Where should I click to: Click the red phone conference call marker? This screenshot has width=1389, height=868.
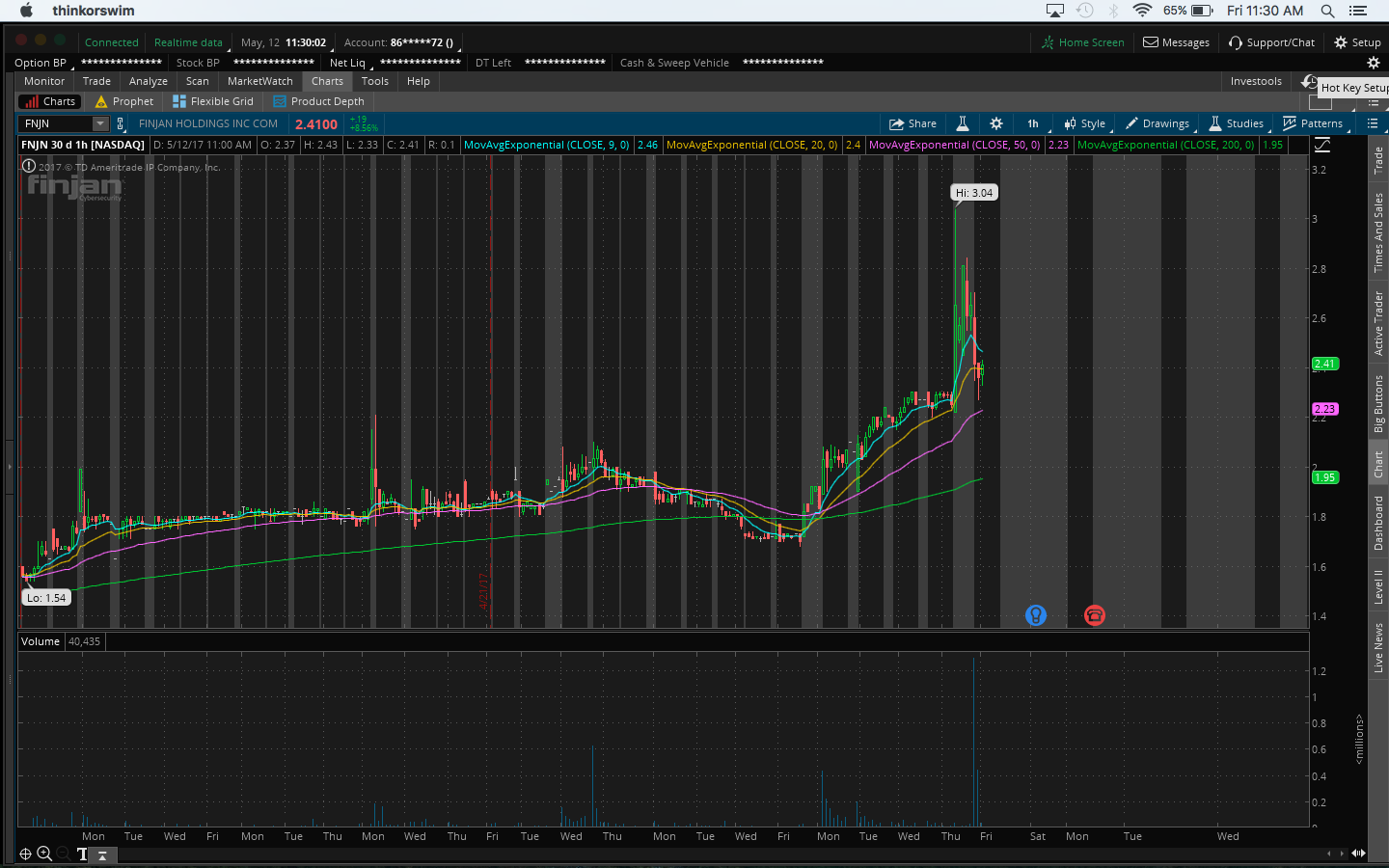tap(1094, 615)
